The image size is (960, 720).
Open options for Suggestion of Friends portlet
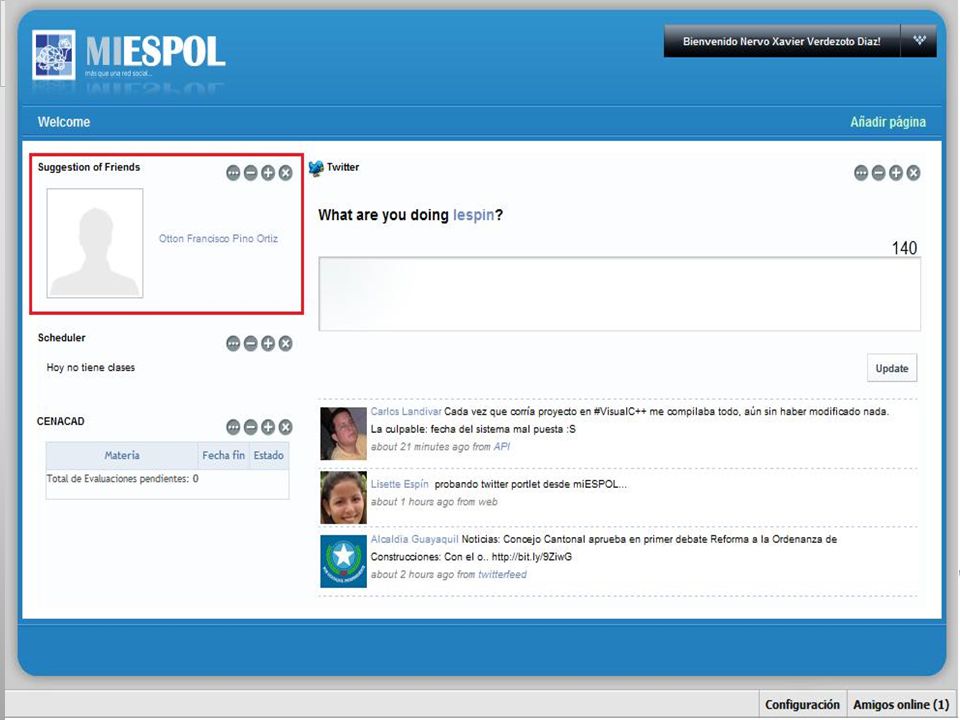click(x=233, y=173)
